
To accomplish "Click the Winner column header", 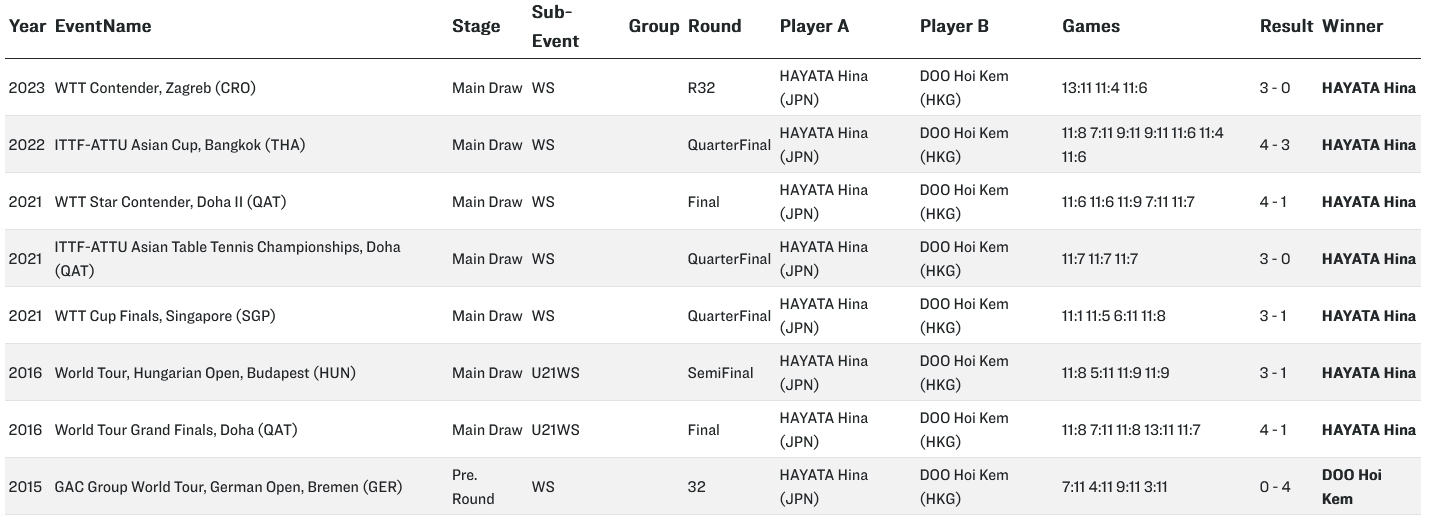I will pyautogui.click(x=1352, y=26).
